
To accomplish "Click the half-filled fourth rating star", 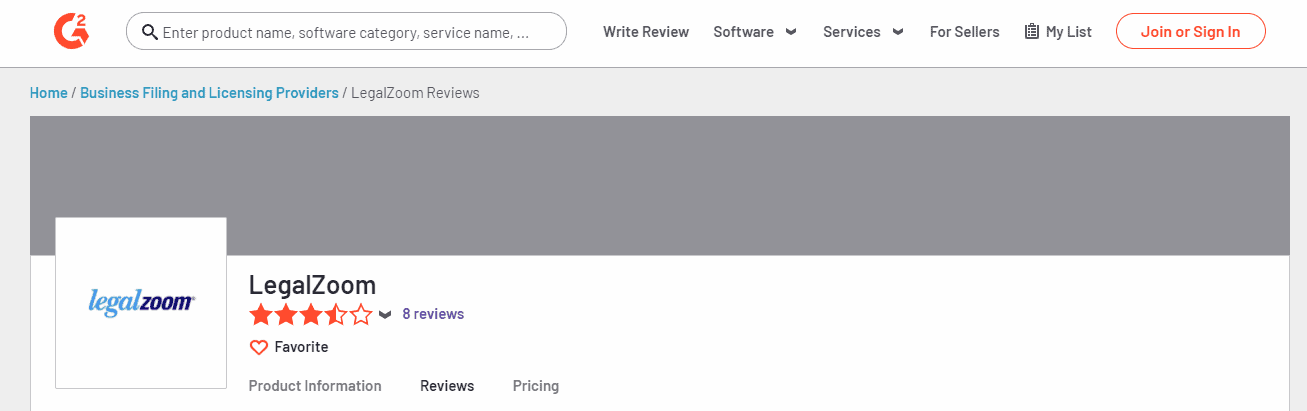I will (336, 315).
